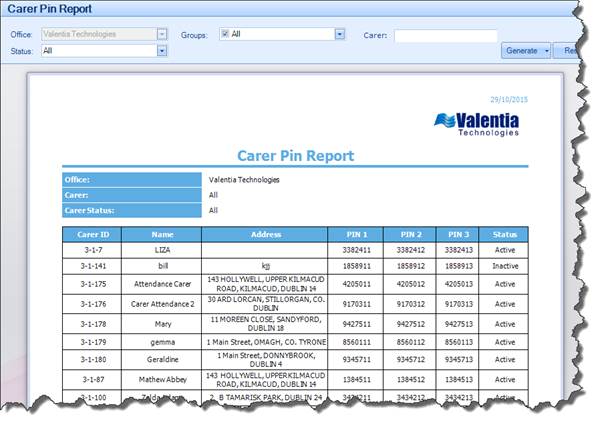Image resolution: width=602 pixels, height=425 pixels.
Task: Click the Carer ID column header
Action: 92,235
